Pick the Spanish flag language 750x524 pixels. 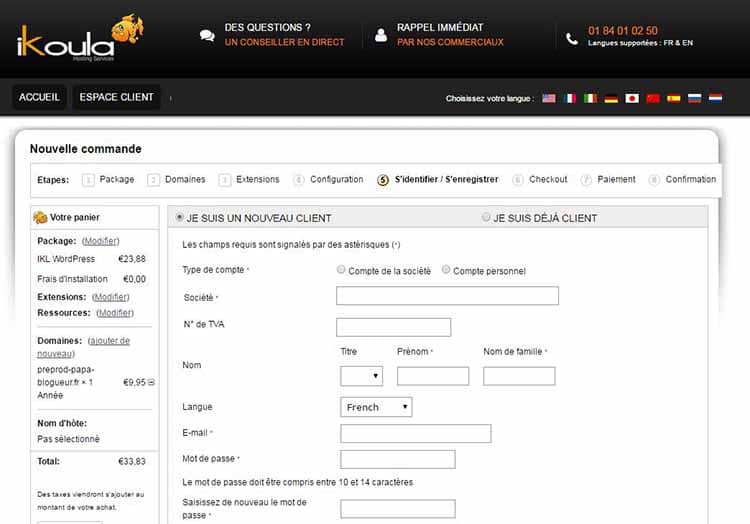pos(674,98)
